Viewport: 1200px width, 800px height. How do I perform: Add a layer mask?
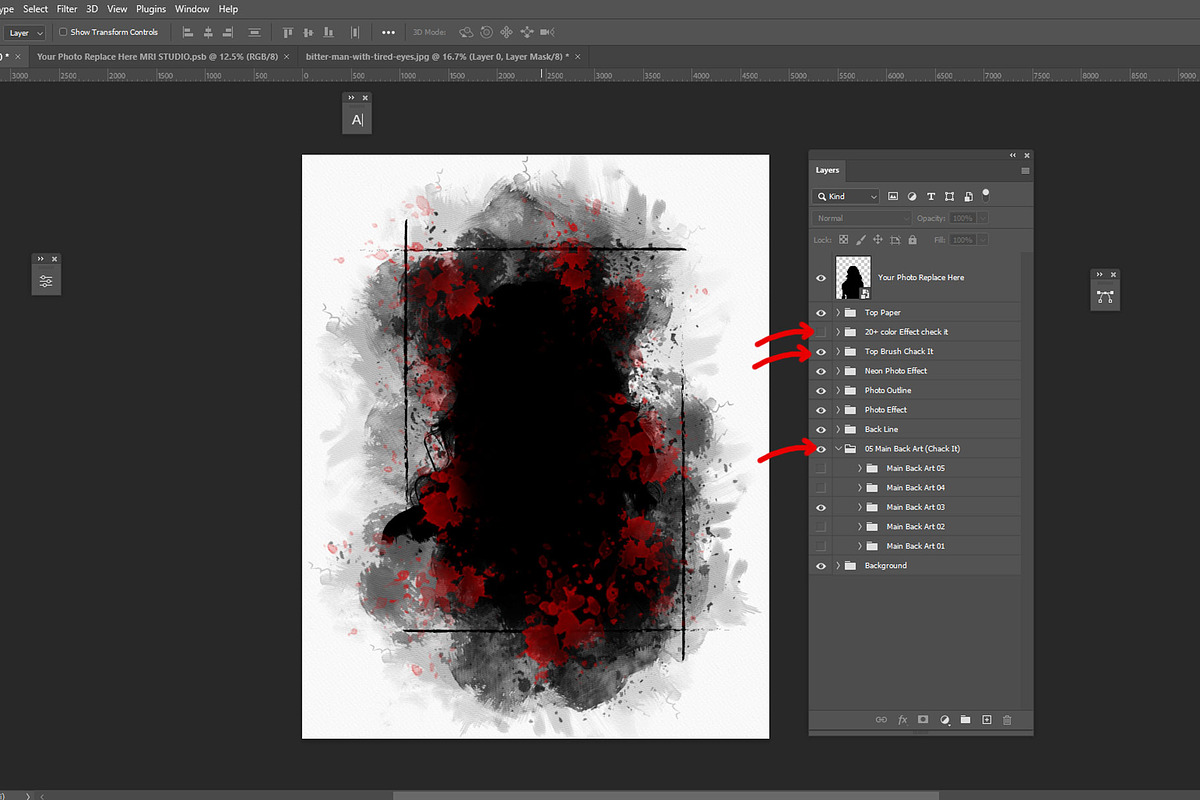click(x=923, y=720)
